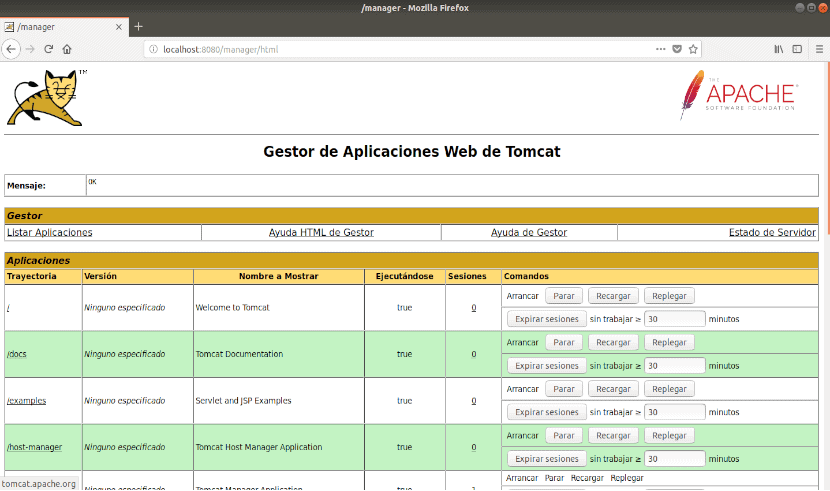Open the Firefox hamburger menu
The height and width of the screenshot is (491, 830).
tap(819, 49)
